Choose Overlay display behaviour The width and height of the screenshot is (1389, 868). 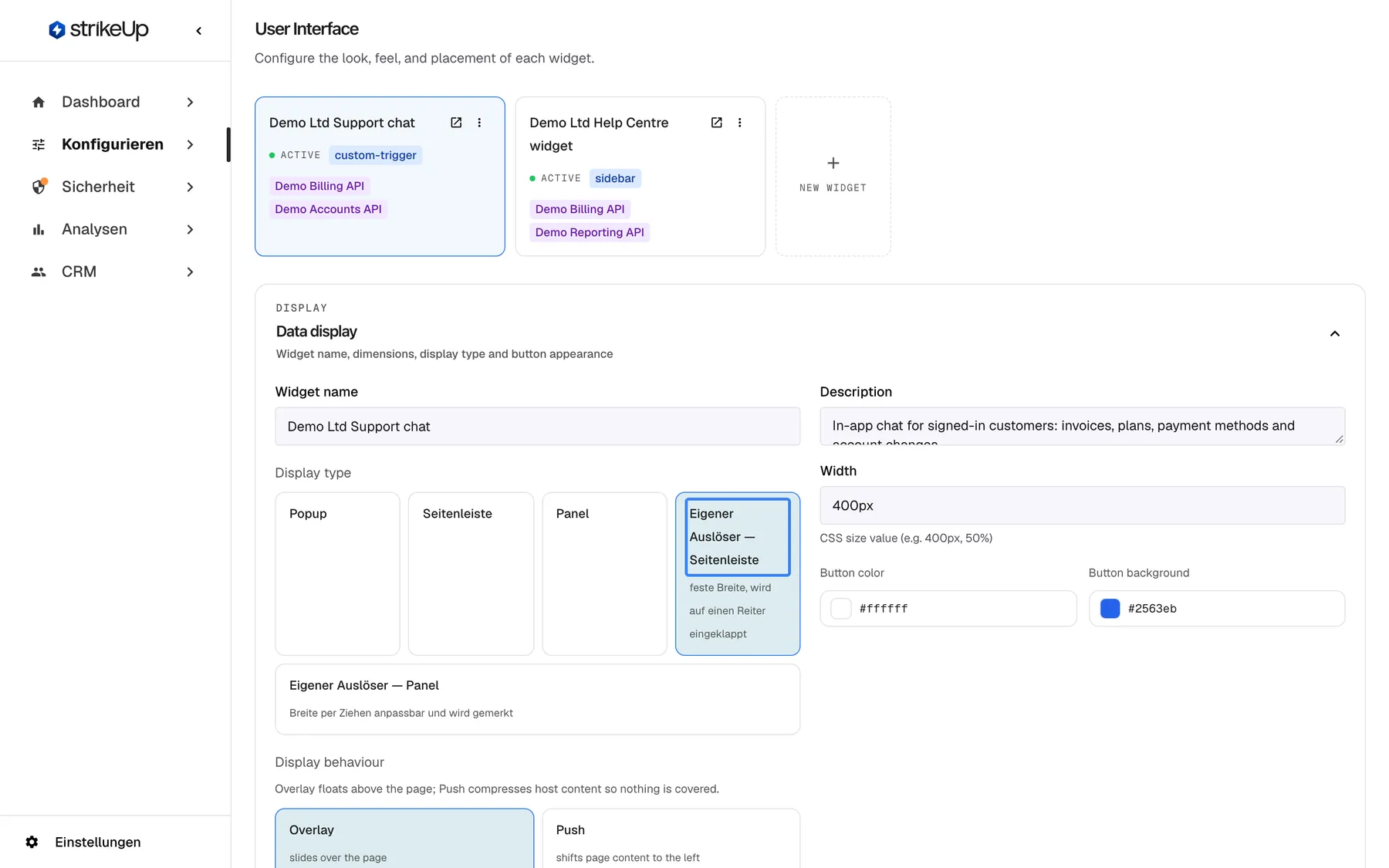(x=404, y=839)
